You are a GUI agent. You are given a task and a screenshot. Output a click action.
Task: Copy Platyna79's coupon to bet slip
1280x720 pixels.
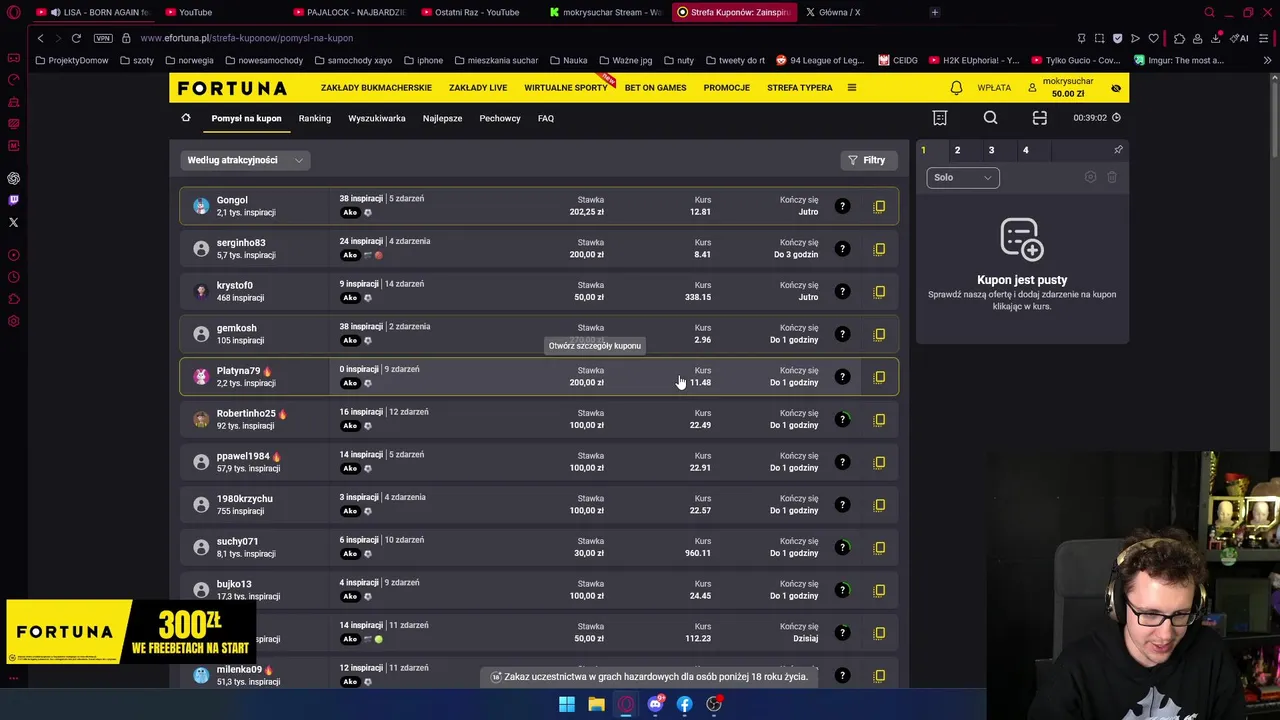click(880, 377)
